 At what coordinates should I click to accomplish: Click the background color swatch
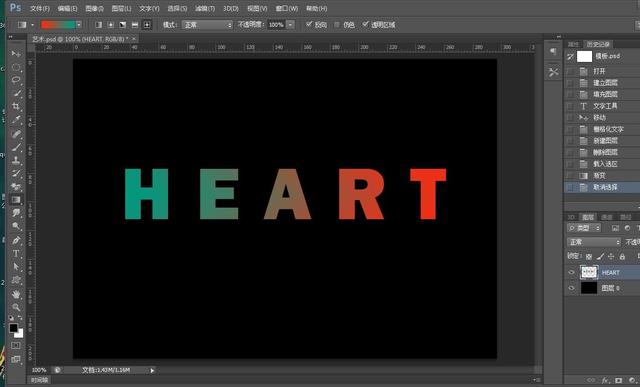[20, 334]
